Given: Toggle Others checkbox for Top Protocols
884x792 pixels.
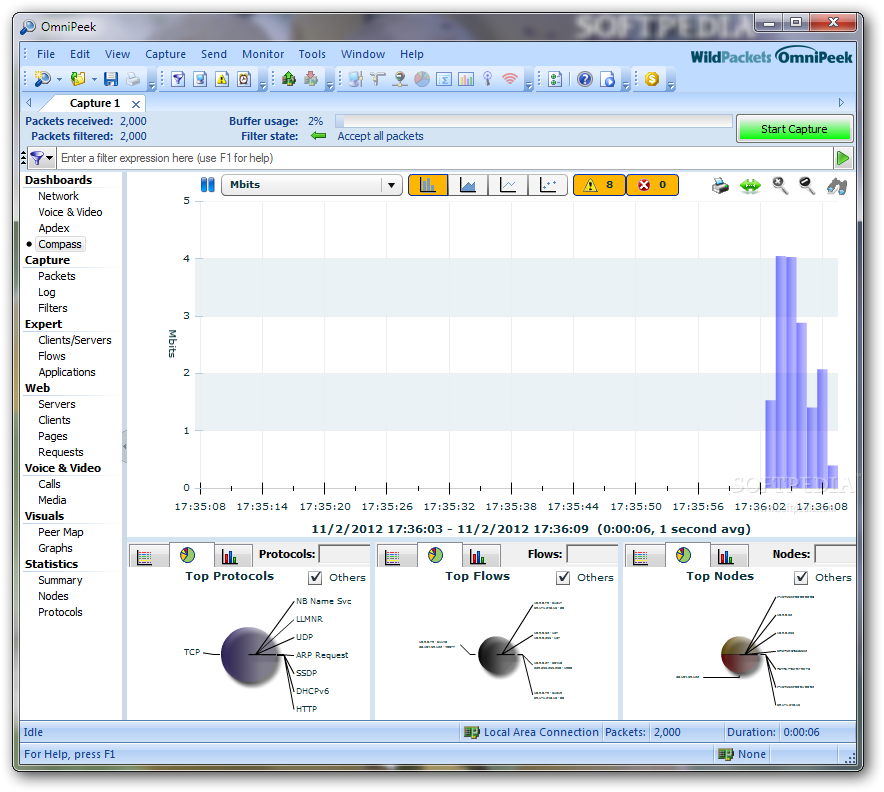Looking at the screenshot, I should click(x=315, y=578).
